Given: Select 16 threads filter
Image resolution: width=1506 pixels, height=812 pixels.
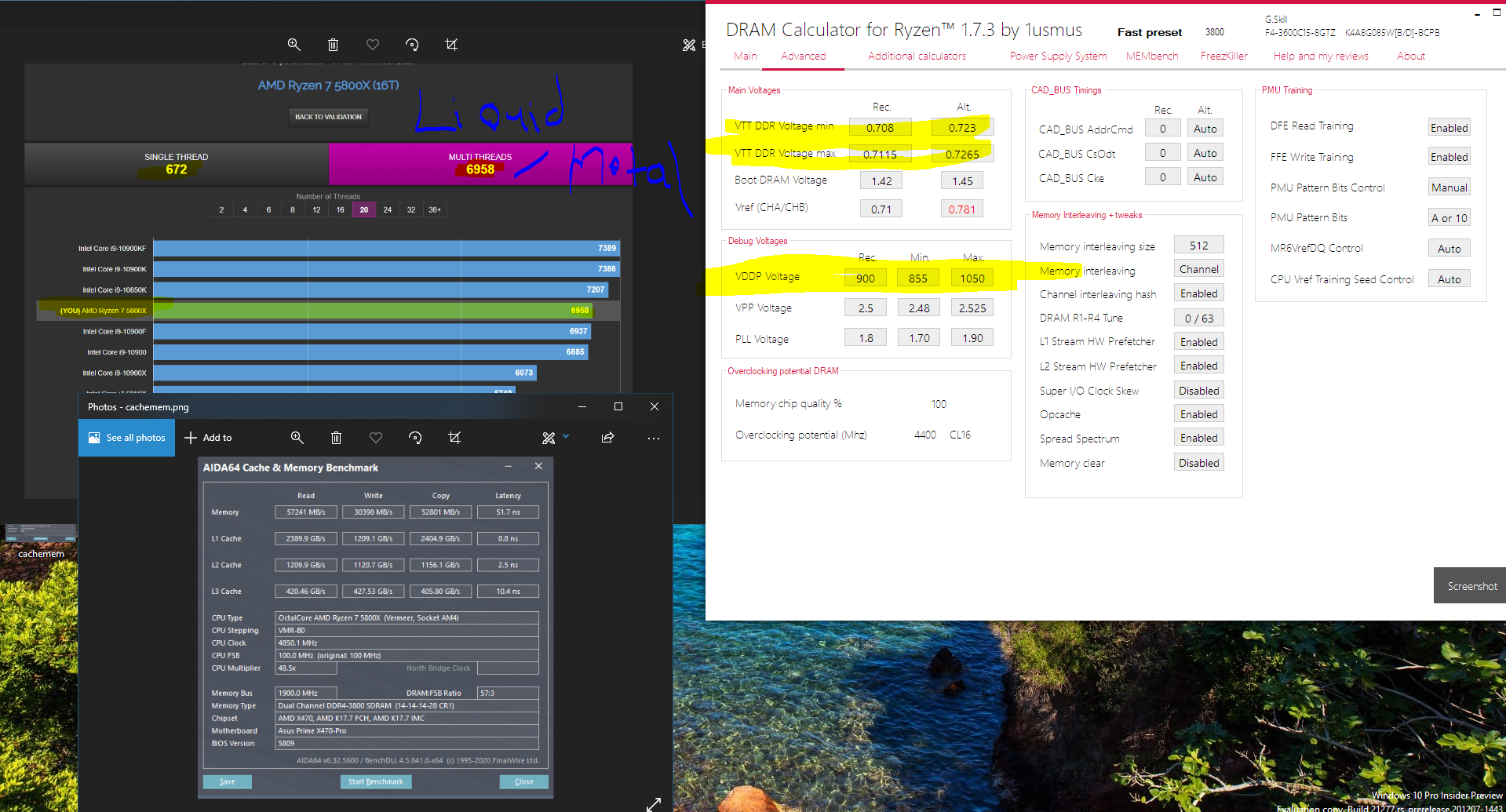Looking at the screenshot, I should [x=340, y=209].
